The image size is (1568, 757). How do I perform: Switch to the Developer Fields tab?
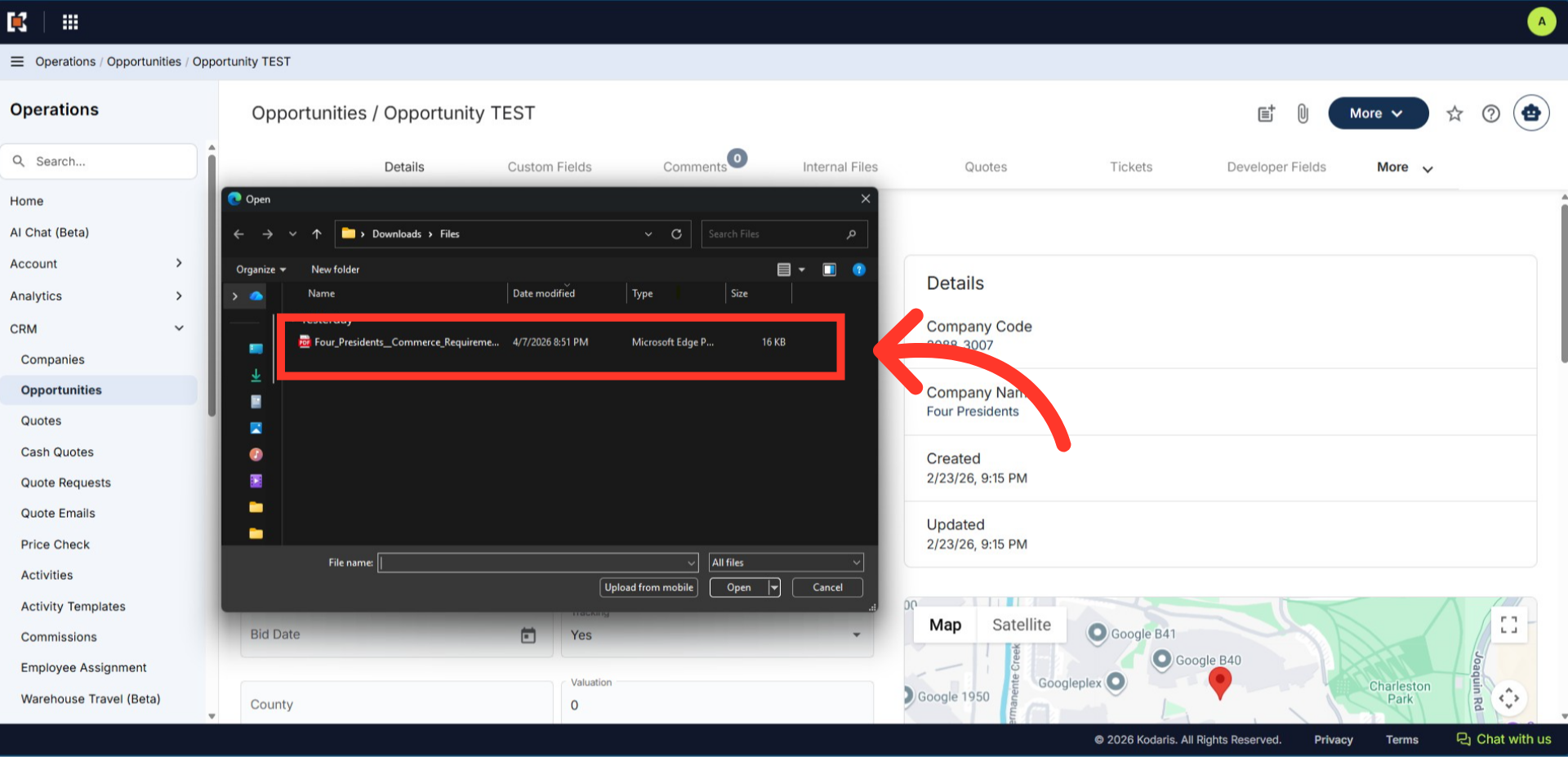[x=1276, y=167]
